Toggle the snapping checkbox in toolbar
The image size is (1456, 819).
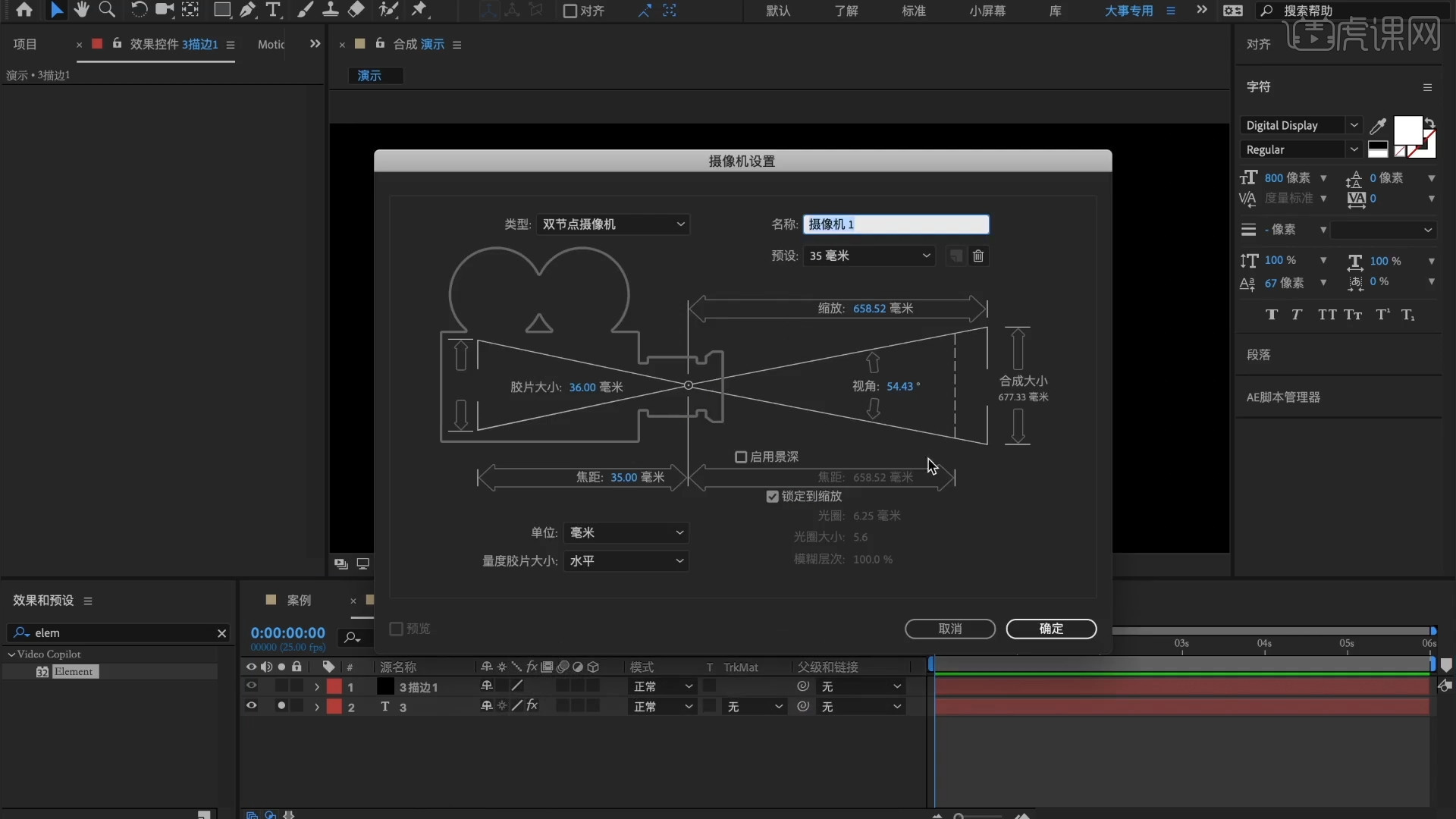point(570,11)
